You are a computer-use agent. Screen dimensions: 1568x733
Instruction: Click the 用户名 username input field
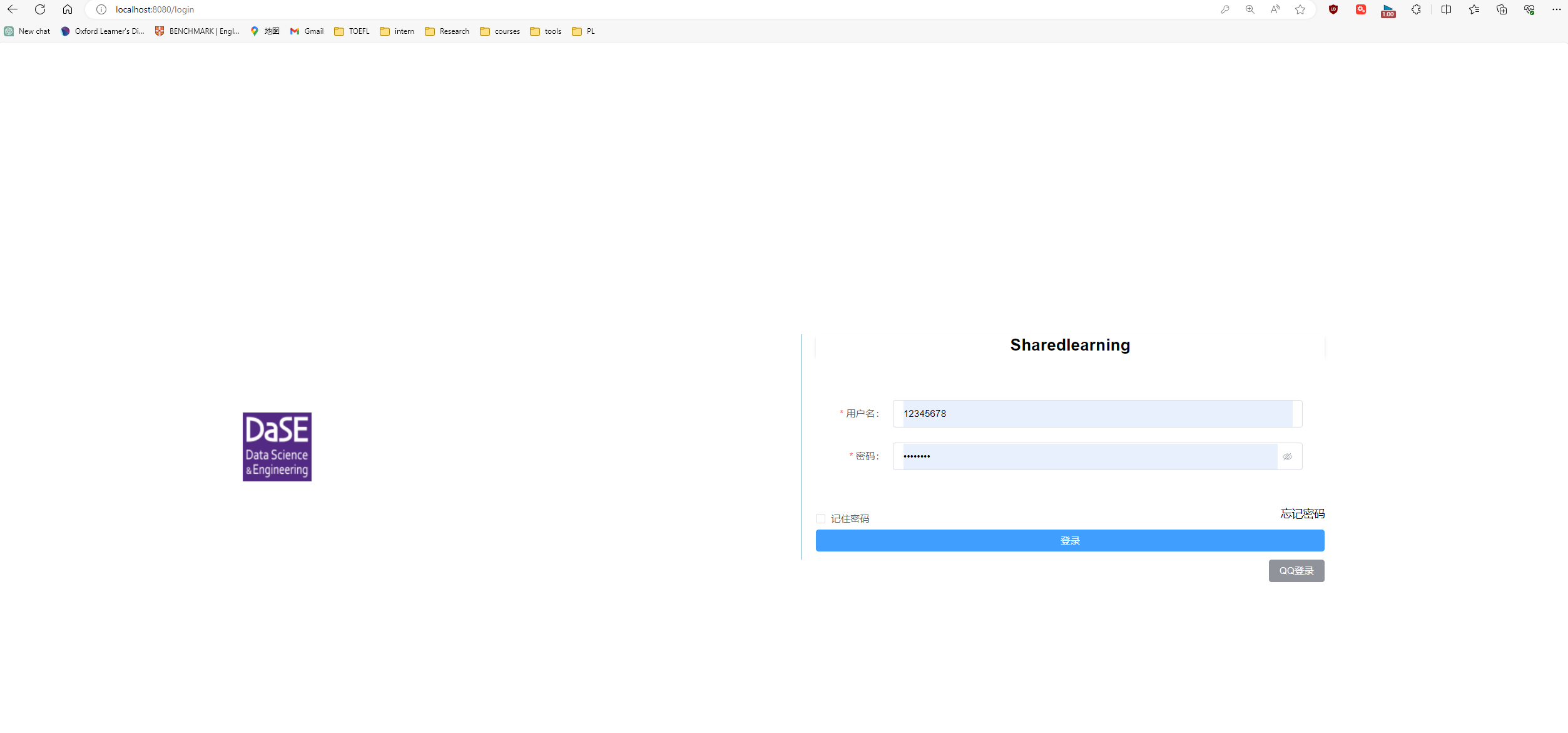(1096, 413)
